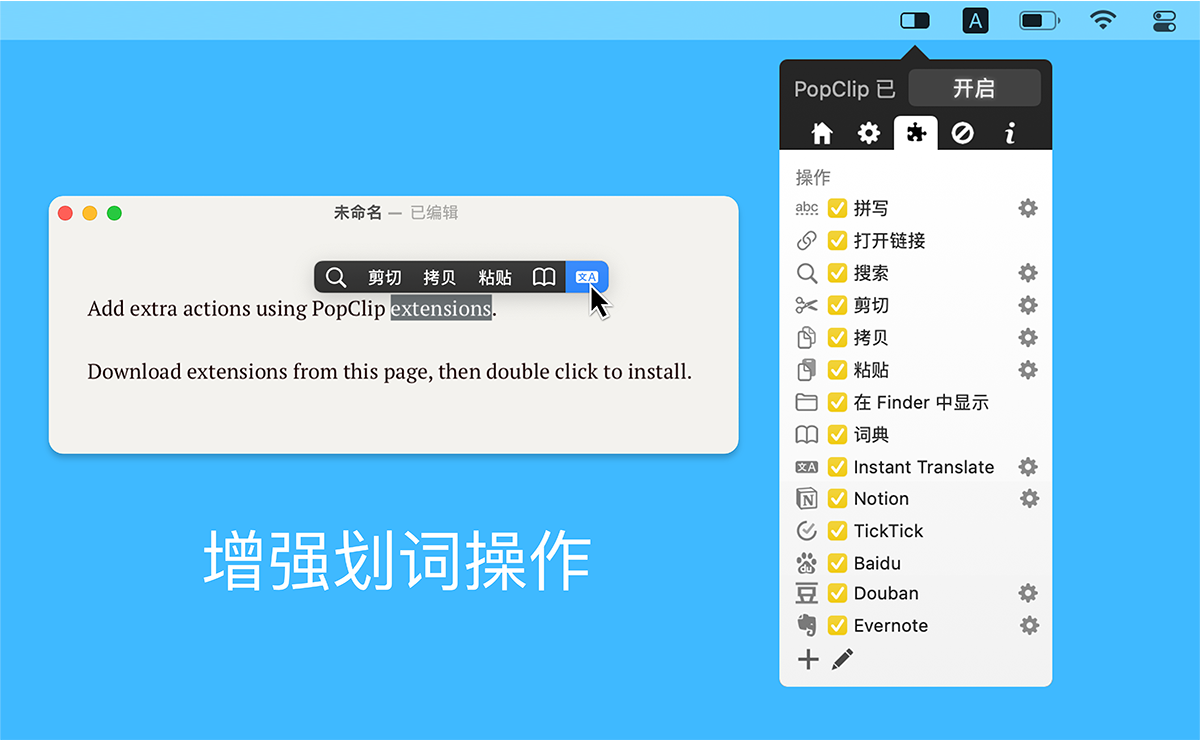Open the battery menu in the menu bar
Screen dimensions: 1200x740
coord(1039,19)
